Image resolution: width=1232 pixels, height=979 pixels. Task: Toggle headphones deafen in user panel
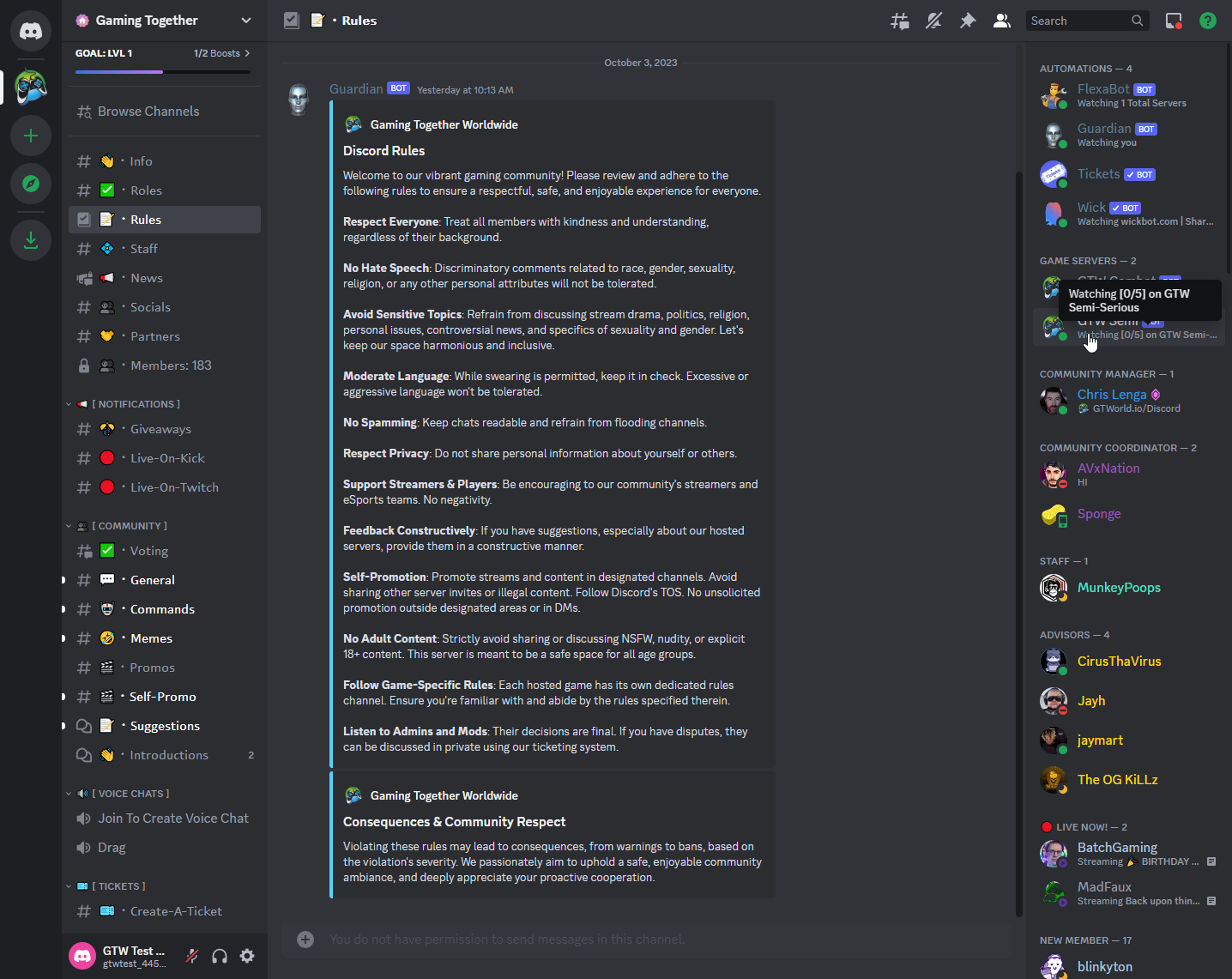pos(220,956)
